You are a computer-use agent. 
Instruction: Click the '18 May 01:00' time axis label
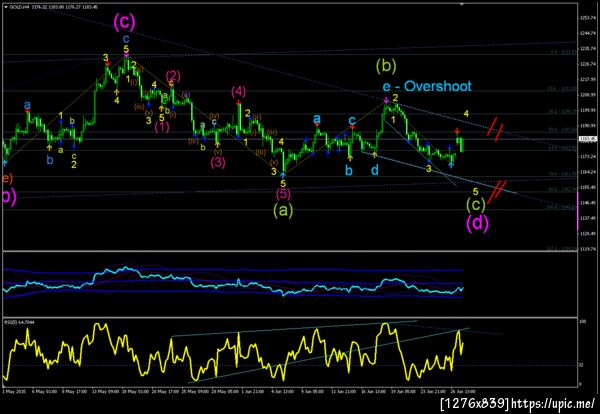tap(134, 392)
